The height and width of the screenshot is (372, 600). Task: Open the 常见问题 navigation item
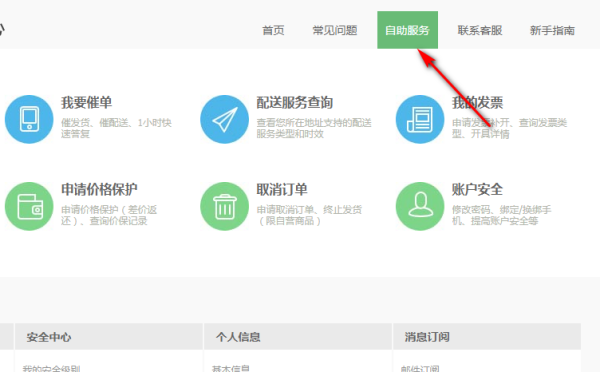click(335, 30)
